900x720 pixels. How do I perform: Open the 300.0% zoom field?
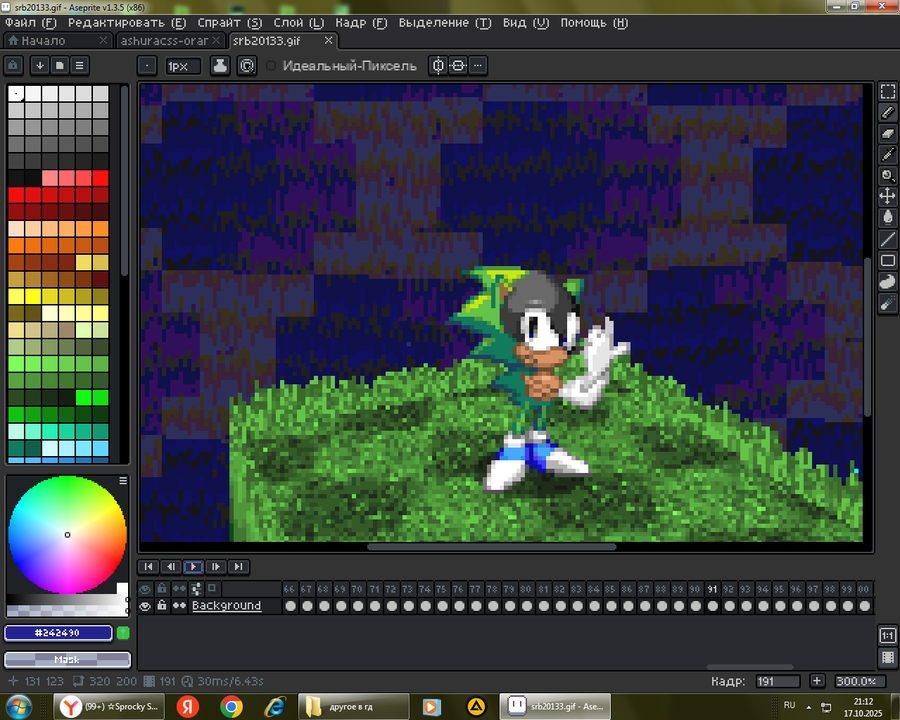859,682
